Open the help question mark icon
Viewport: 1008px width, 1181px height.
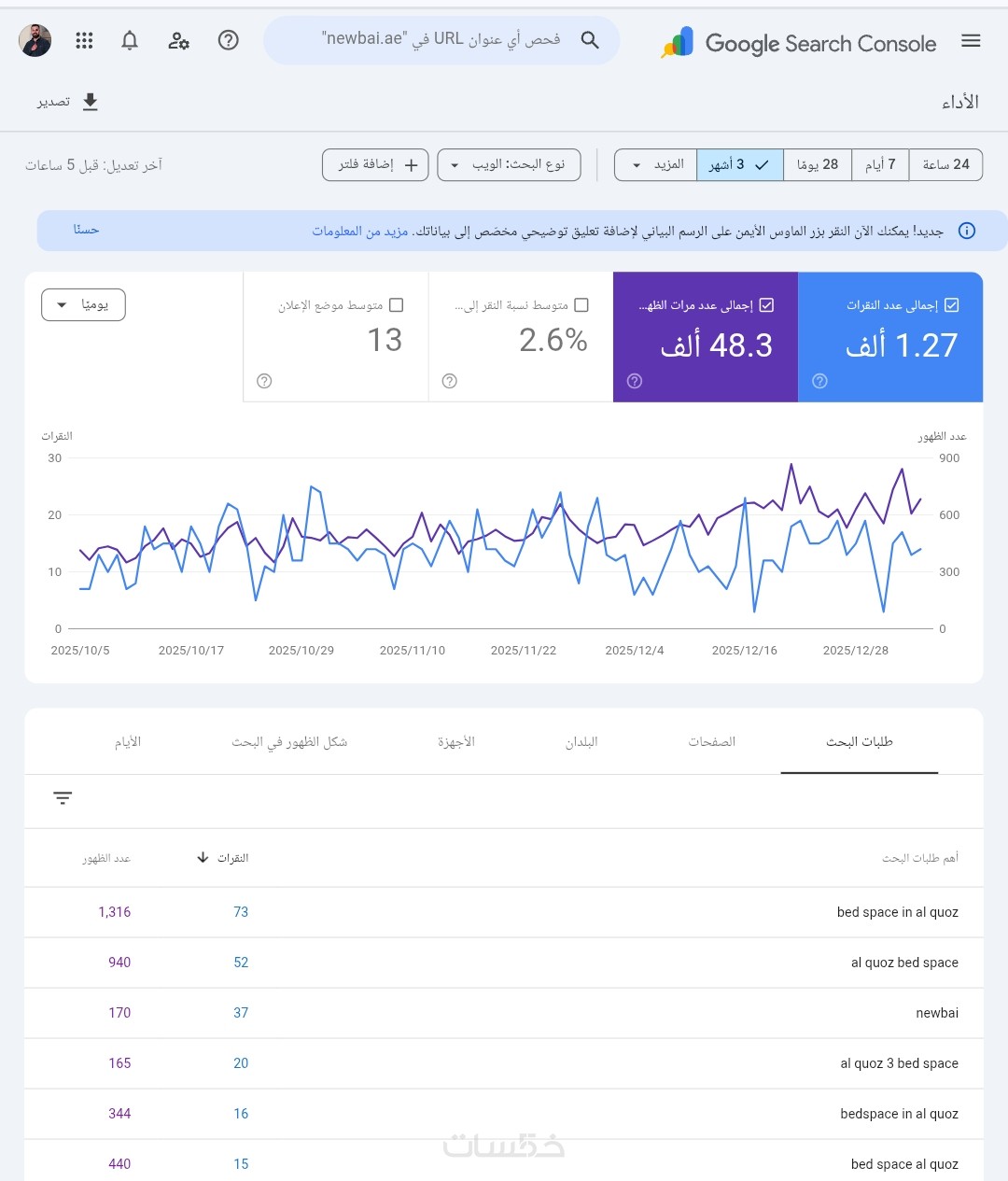pos(228,40)
